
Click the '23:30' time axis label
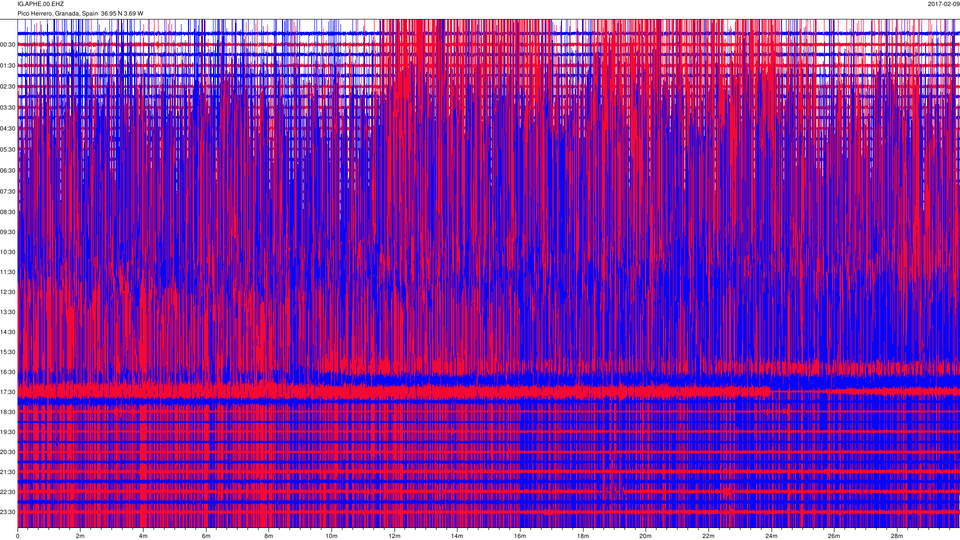7,512
